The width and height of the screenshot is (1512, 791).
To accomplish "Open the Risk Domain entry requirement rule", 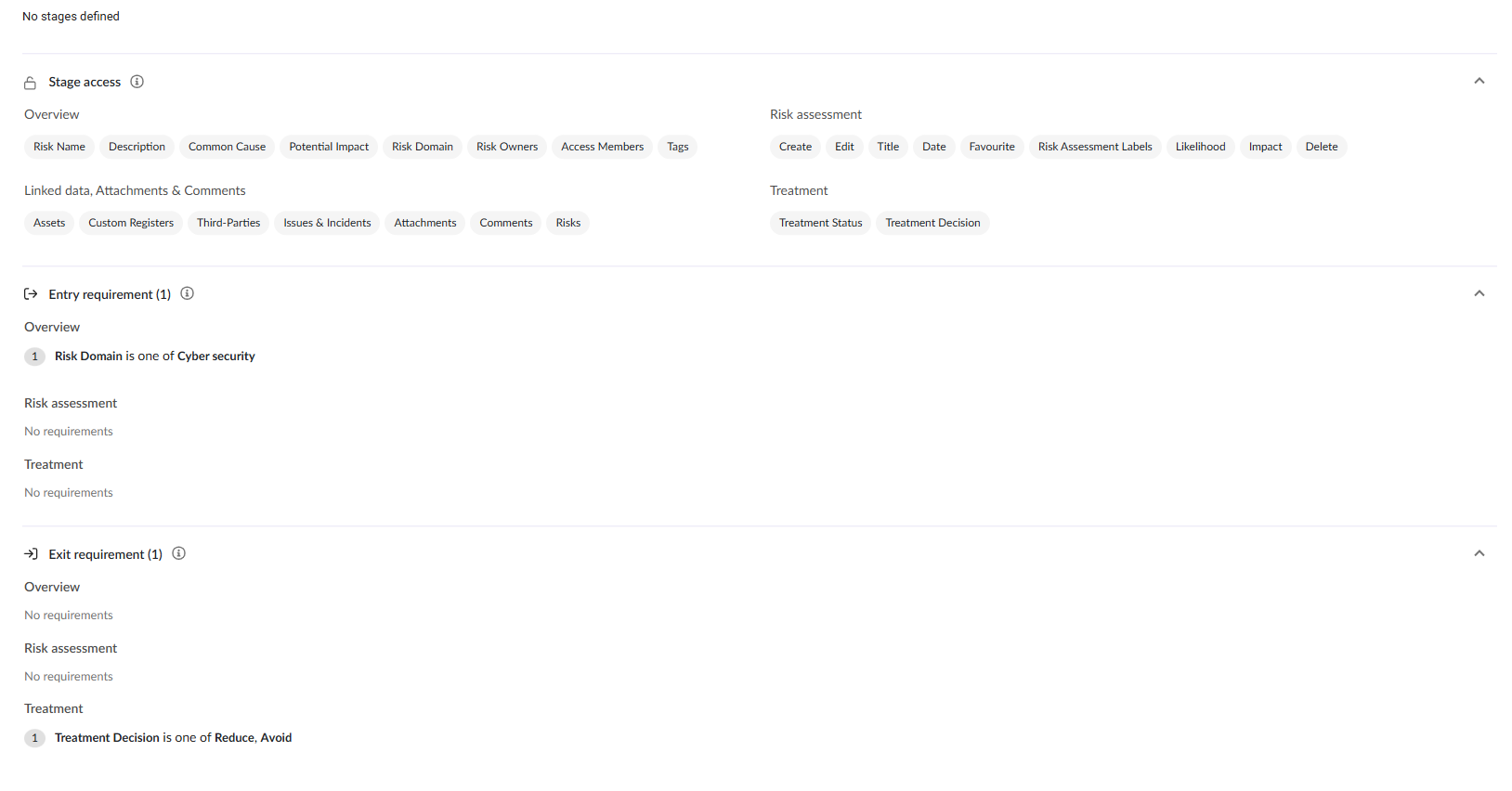I will (154, 357).
